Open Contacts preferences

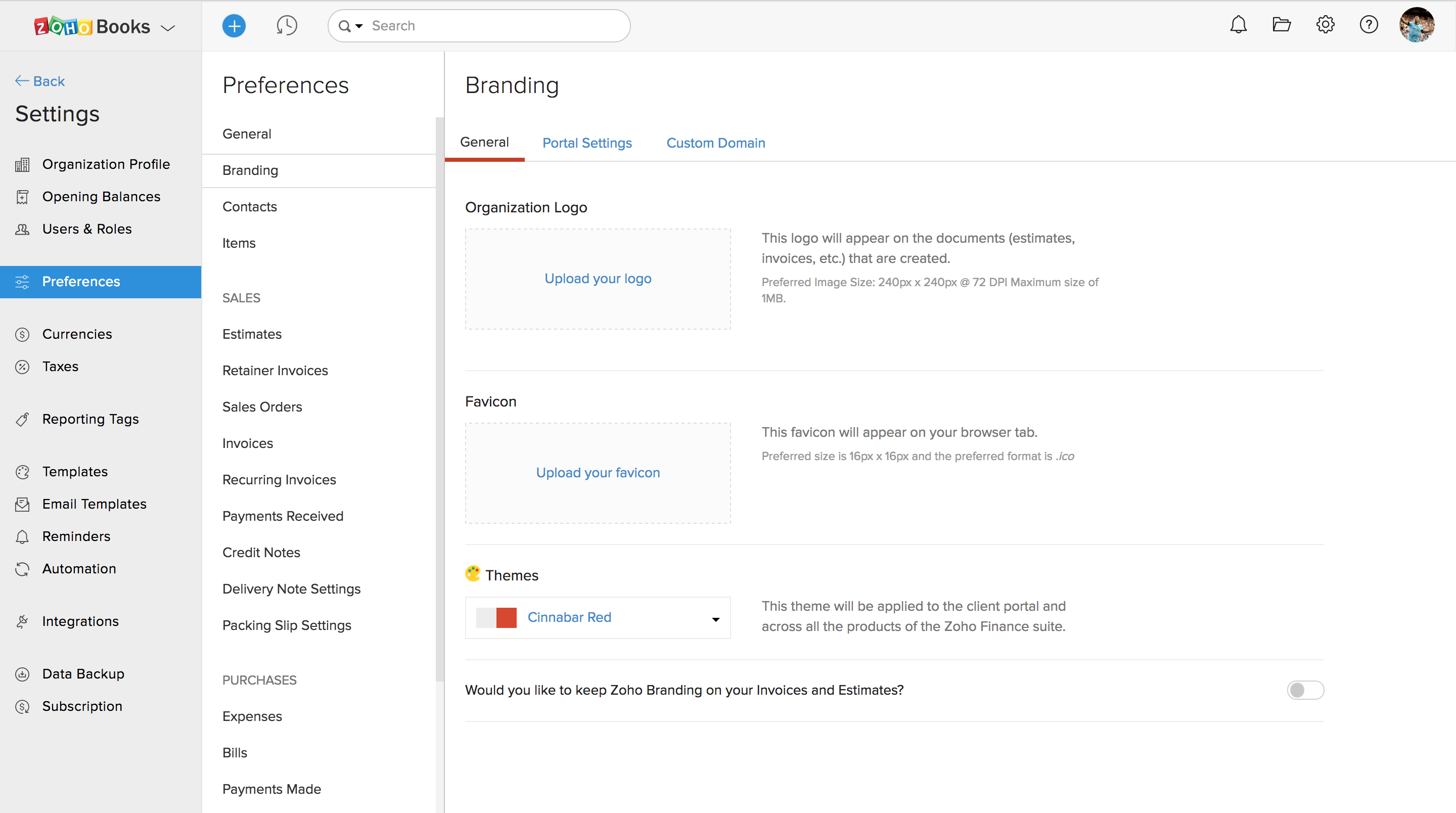[x=250, y=207]
